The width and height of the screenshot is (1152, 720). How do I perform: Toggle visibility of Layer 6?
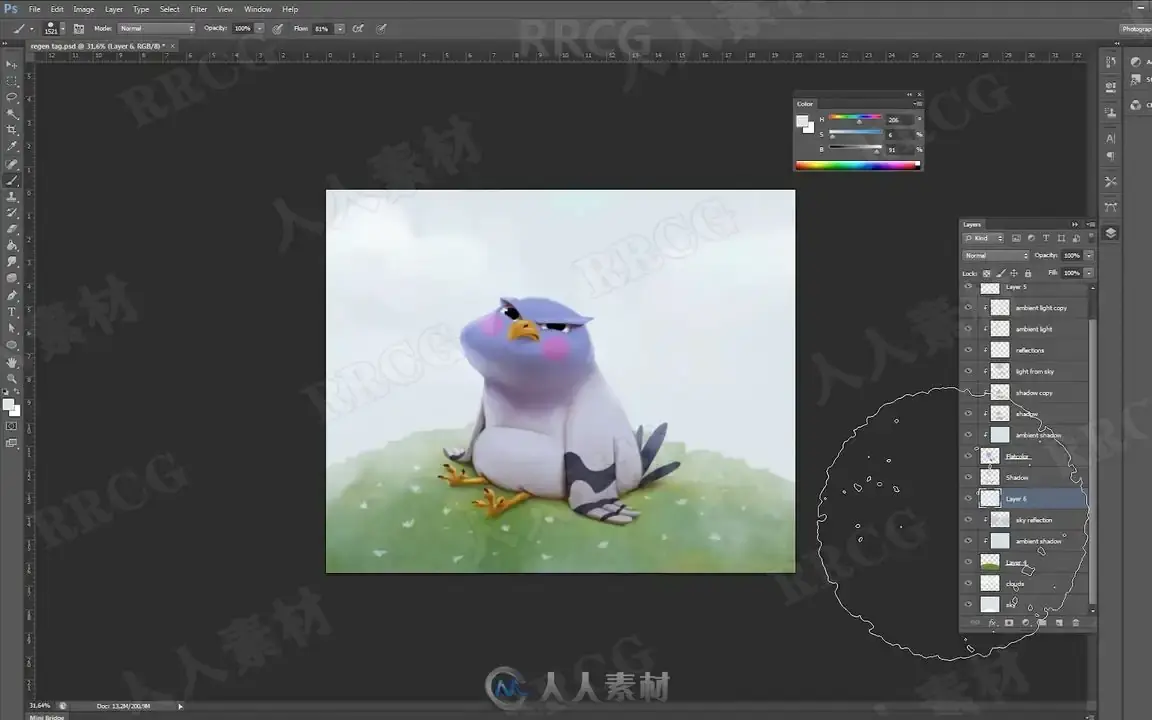click(968, 499)
